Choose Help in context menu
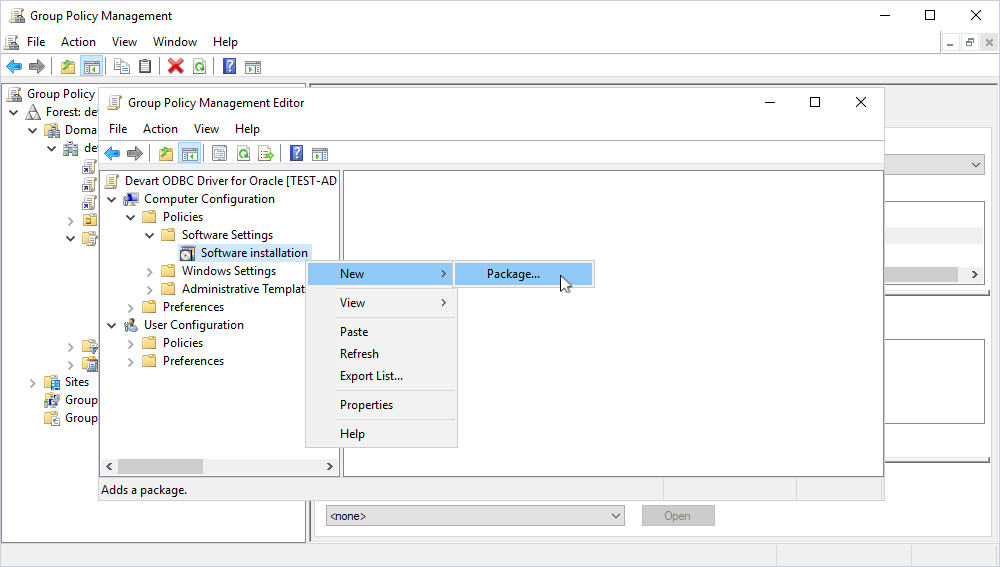Viewport: 1000px width, 567px height. (x=381, y=434)
